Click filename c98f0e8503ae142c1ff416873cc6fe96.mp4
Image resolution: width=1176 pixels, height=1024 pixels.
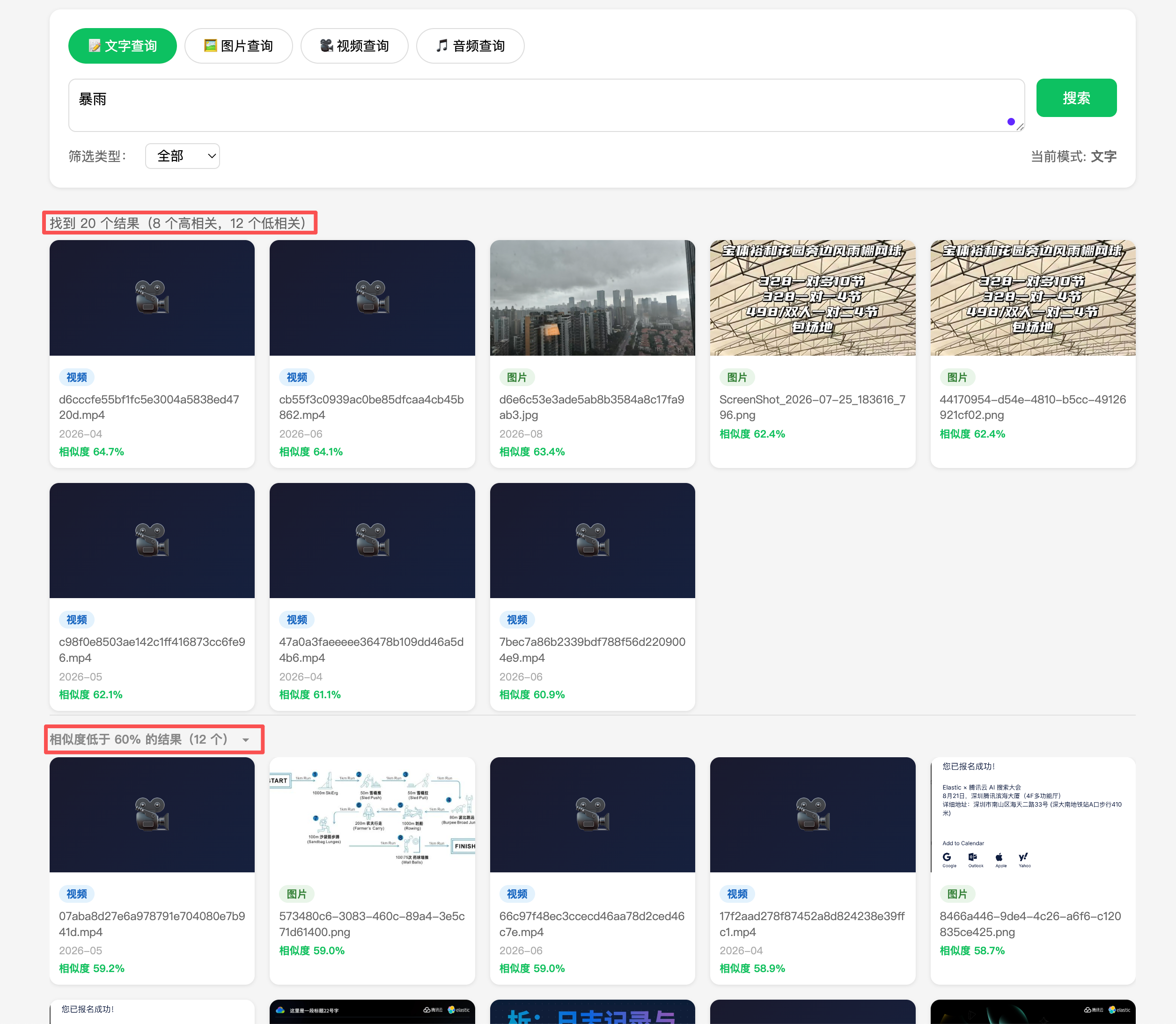tap(152, 650)
